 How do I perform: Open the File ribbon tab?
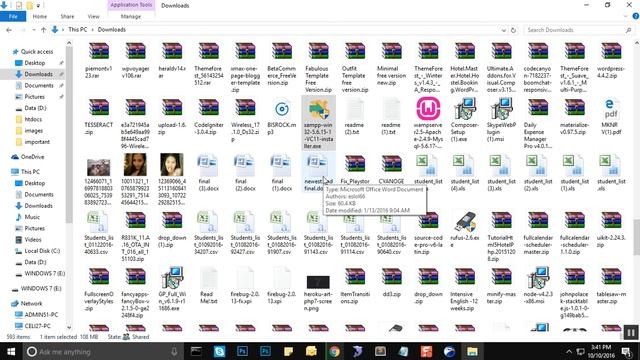coord(13,16)
